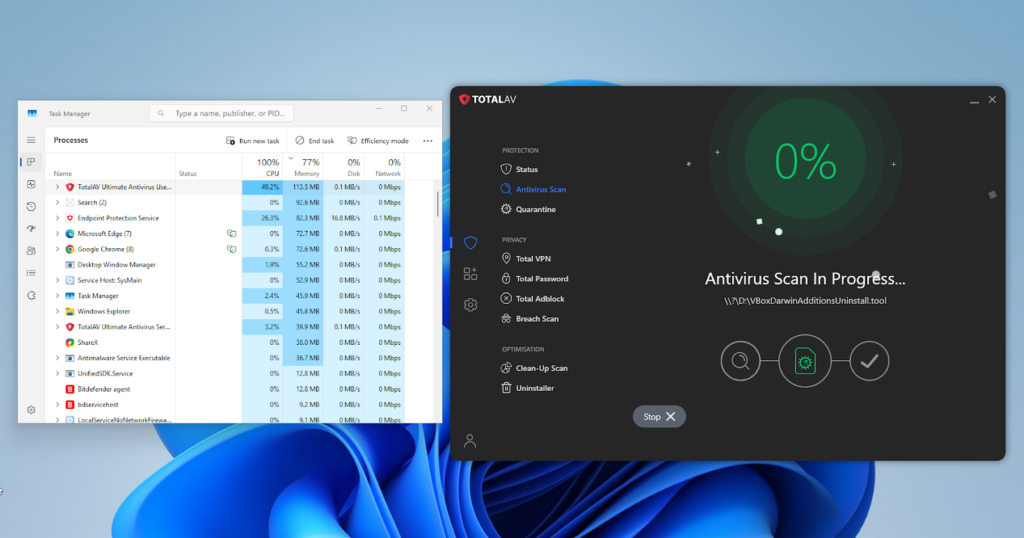Open the TotalAV account profile icon
Screen dimensions: 1024x538
470,441
